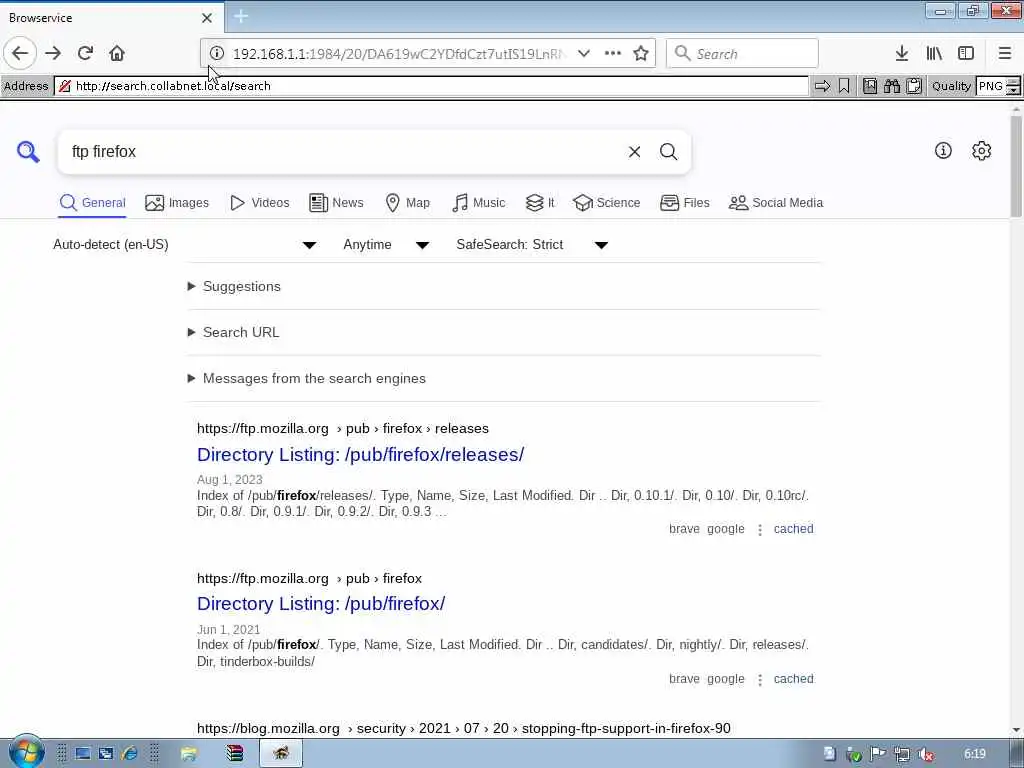Viewport: 1024px width, 768px height.
Task: Click into the ftp firefox search field
Action: [340, 152]
